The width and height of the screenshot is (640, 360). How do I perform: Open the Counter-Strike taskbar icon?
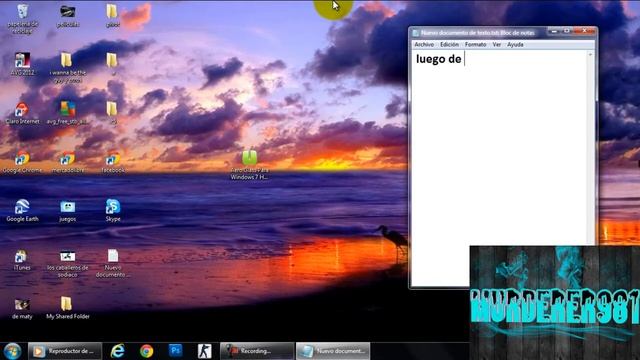[204, 351]
